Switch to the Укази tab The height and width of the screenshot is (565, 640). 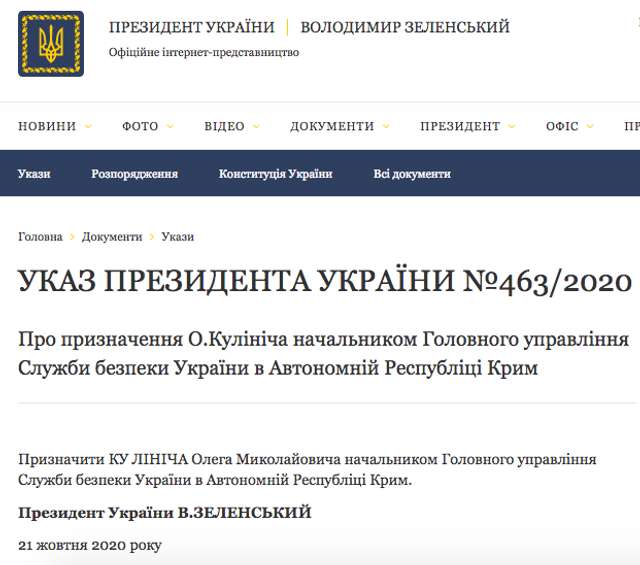click(34, 174)
